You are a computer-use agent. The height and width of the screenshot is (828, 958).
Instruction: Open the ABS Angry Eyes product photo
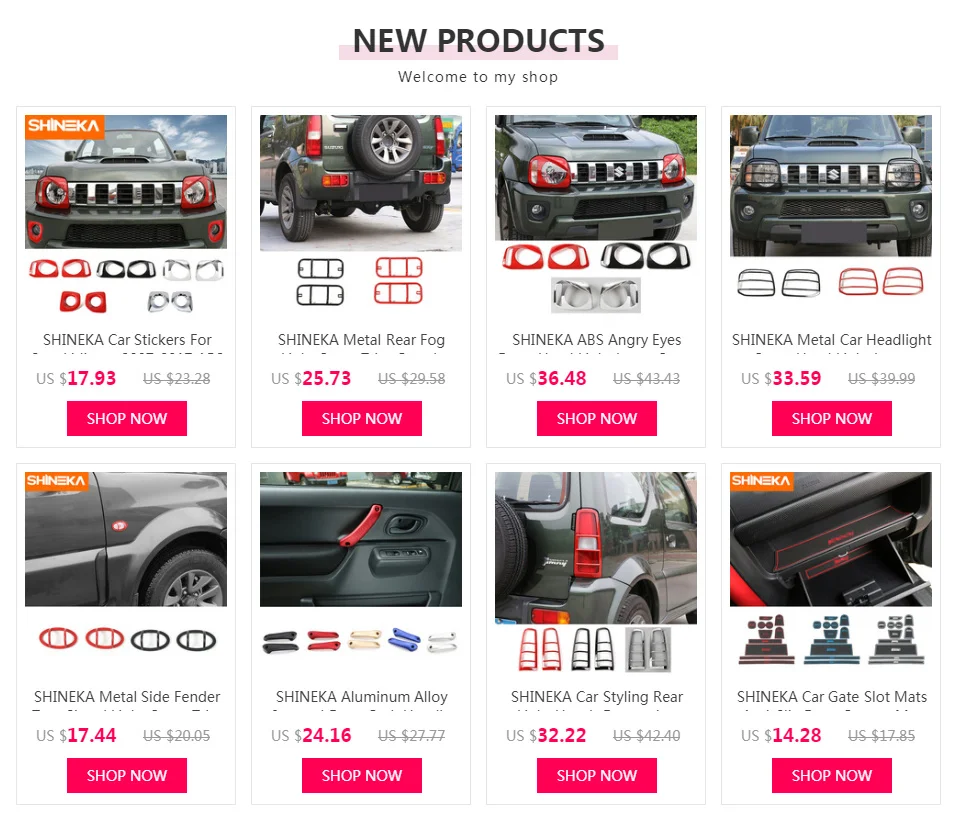(596, 216)
